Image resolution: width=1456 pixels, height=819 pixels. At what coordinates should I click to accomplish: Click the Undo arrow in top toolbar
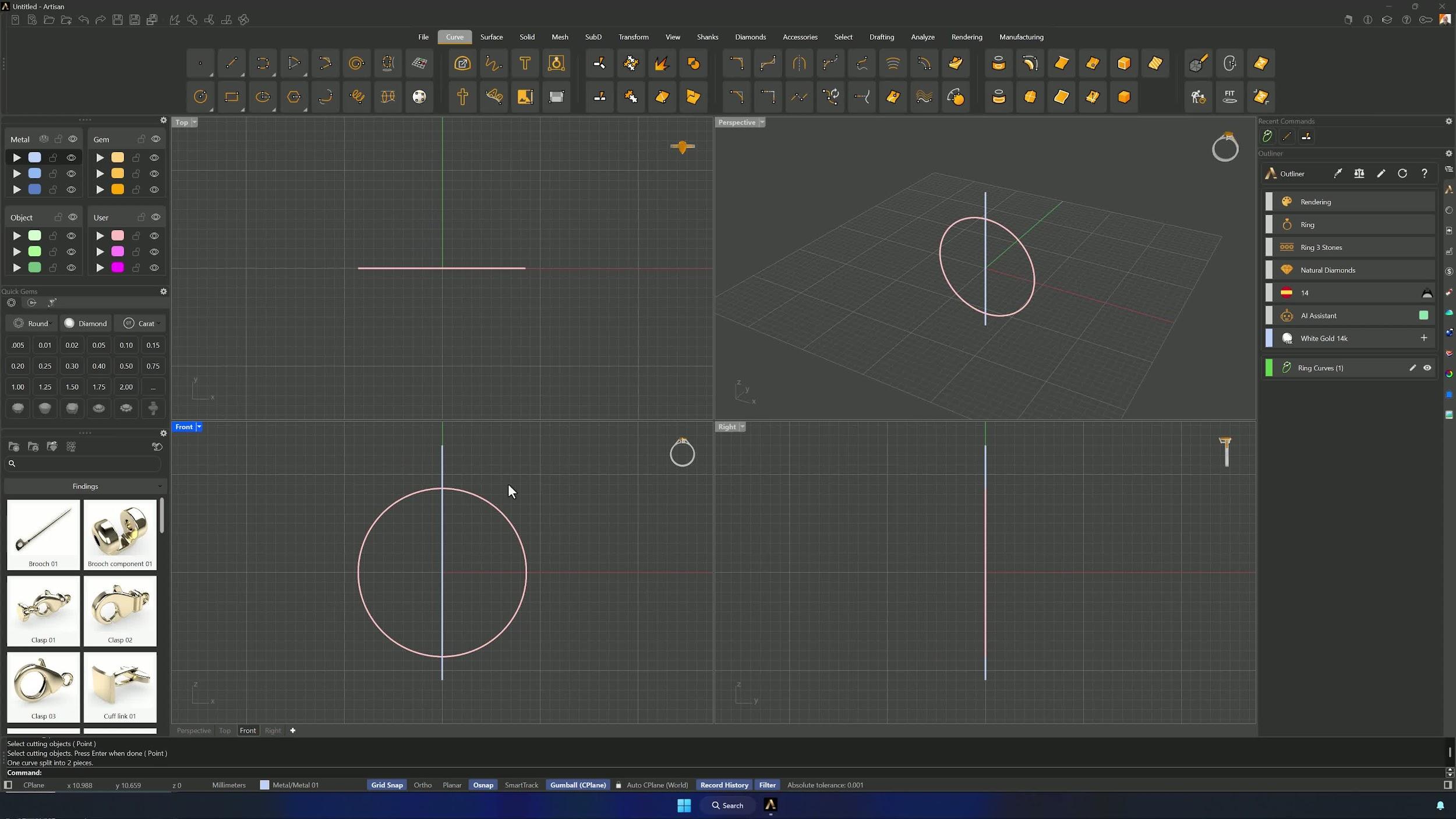pos(83,20)
